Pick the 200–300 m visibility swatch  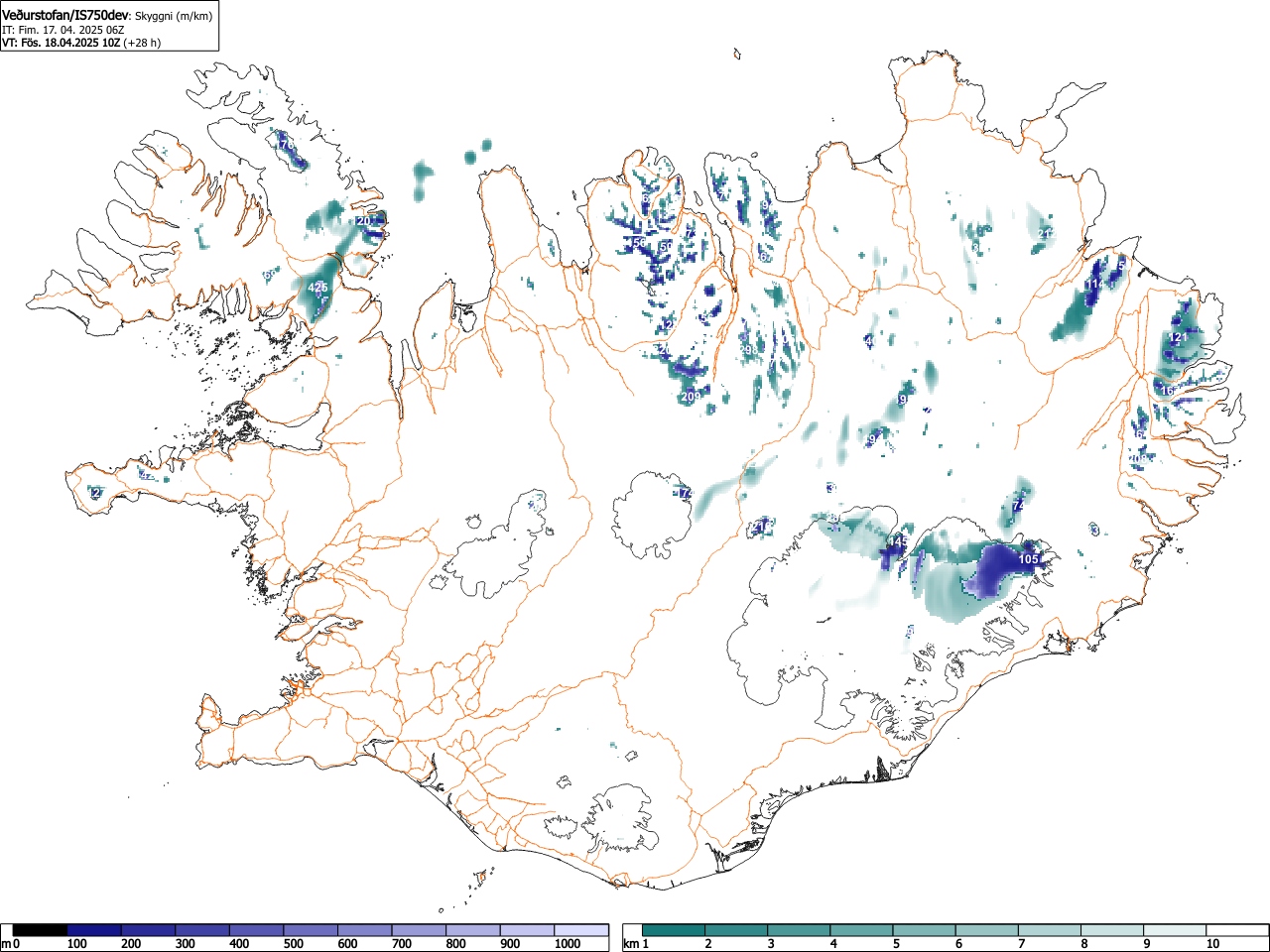click(x=149, y=930)
